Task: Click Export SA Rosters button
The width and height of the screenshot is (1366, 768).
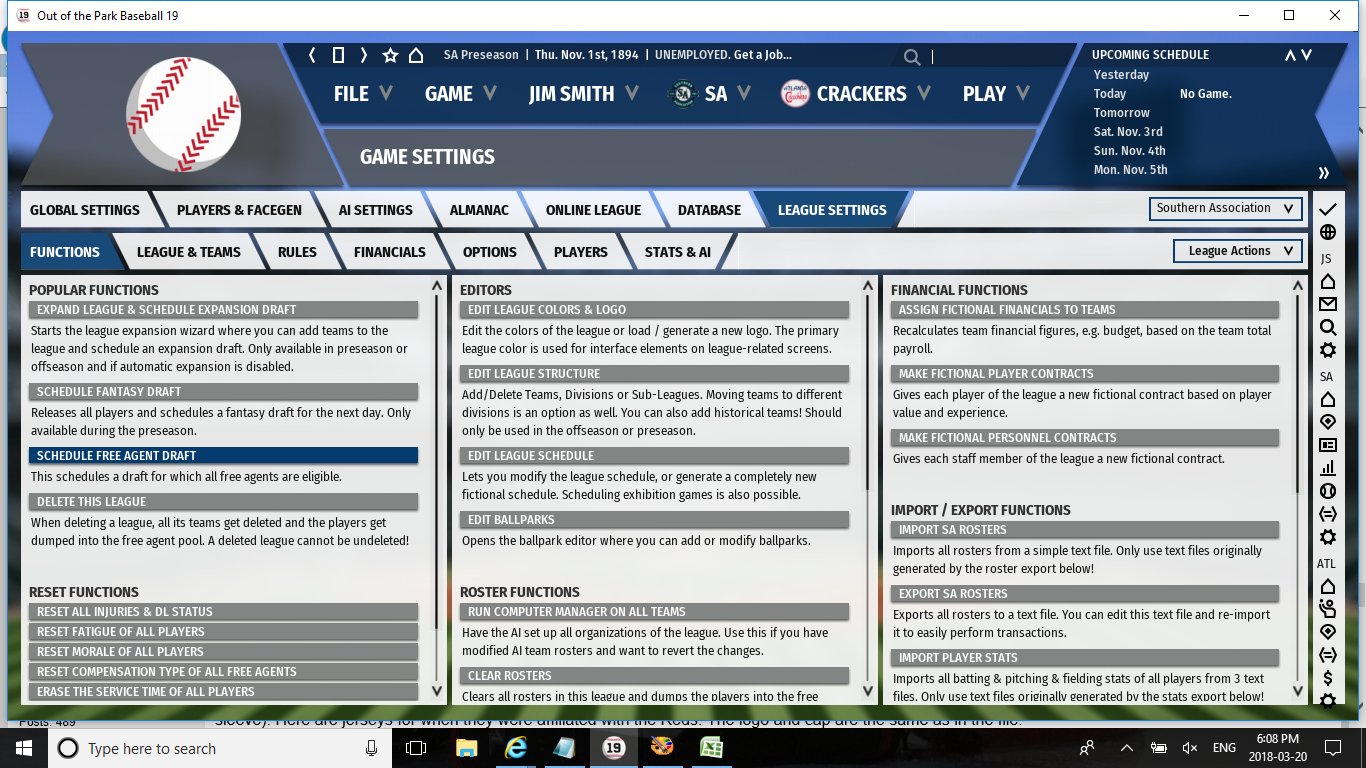Action: click(x=1085, y=594)
